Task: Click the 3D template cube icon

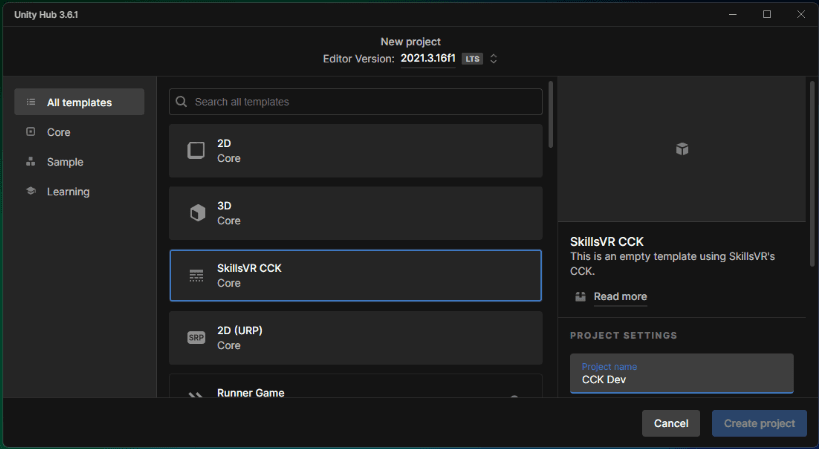Action: point(197,213)
